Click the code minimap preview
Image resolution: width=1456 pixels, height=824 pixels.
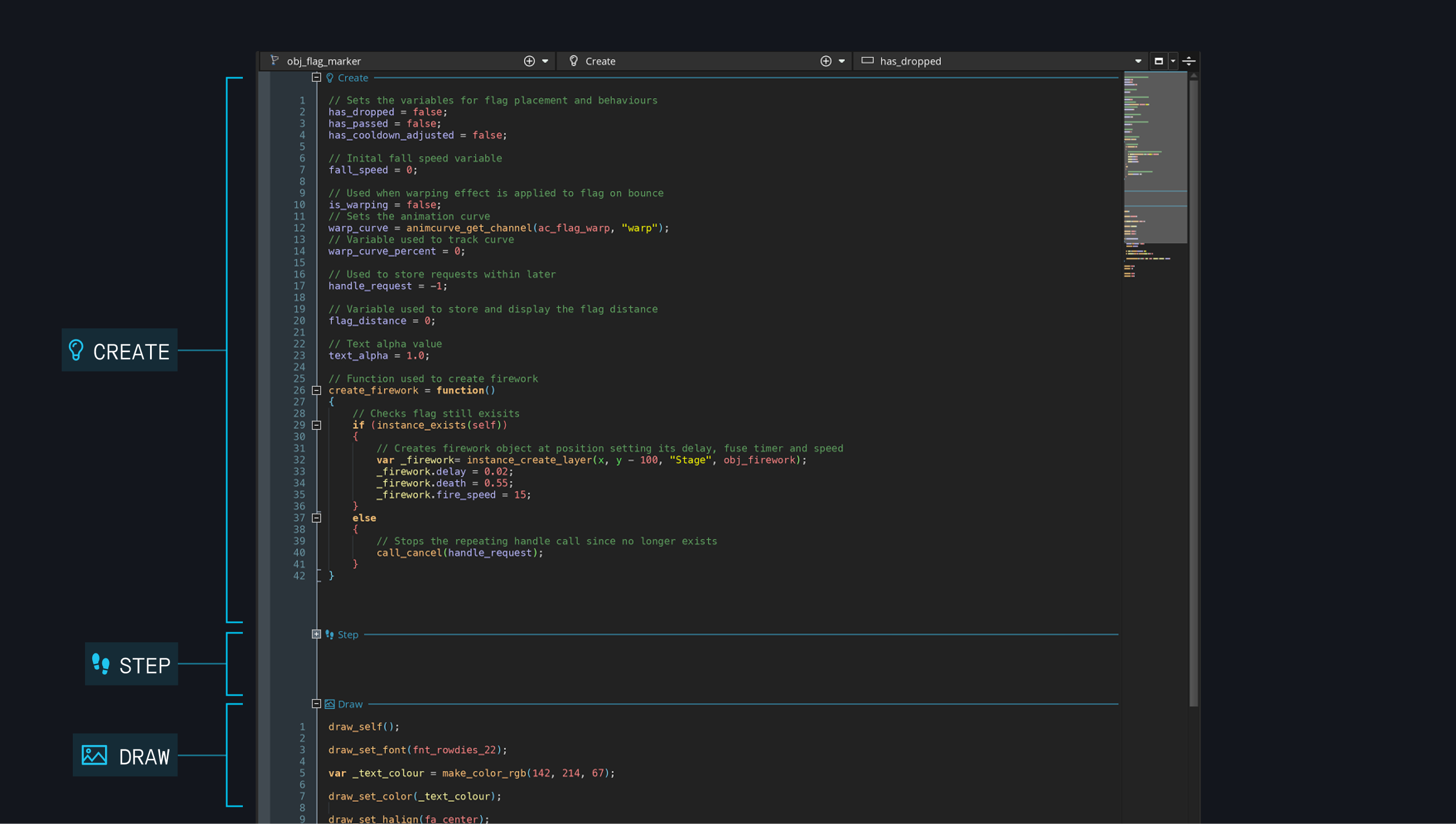[1154, 158]
